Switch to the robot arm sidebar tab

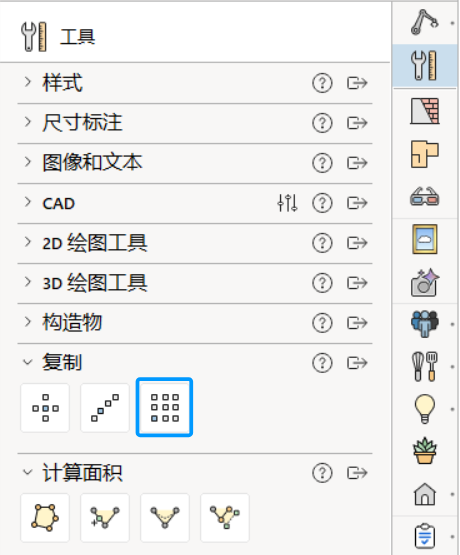point(425,22)
